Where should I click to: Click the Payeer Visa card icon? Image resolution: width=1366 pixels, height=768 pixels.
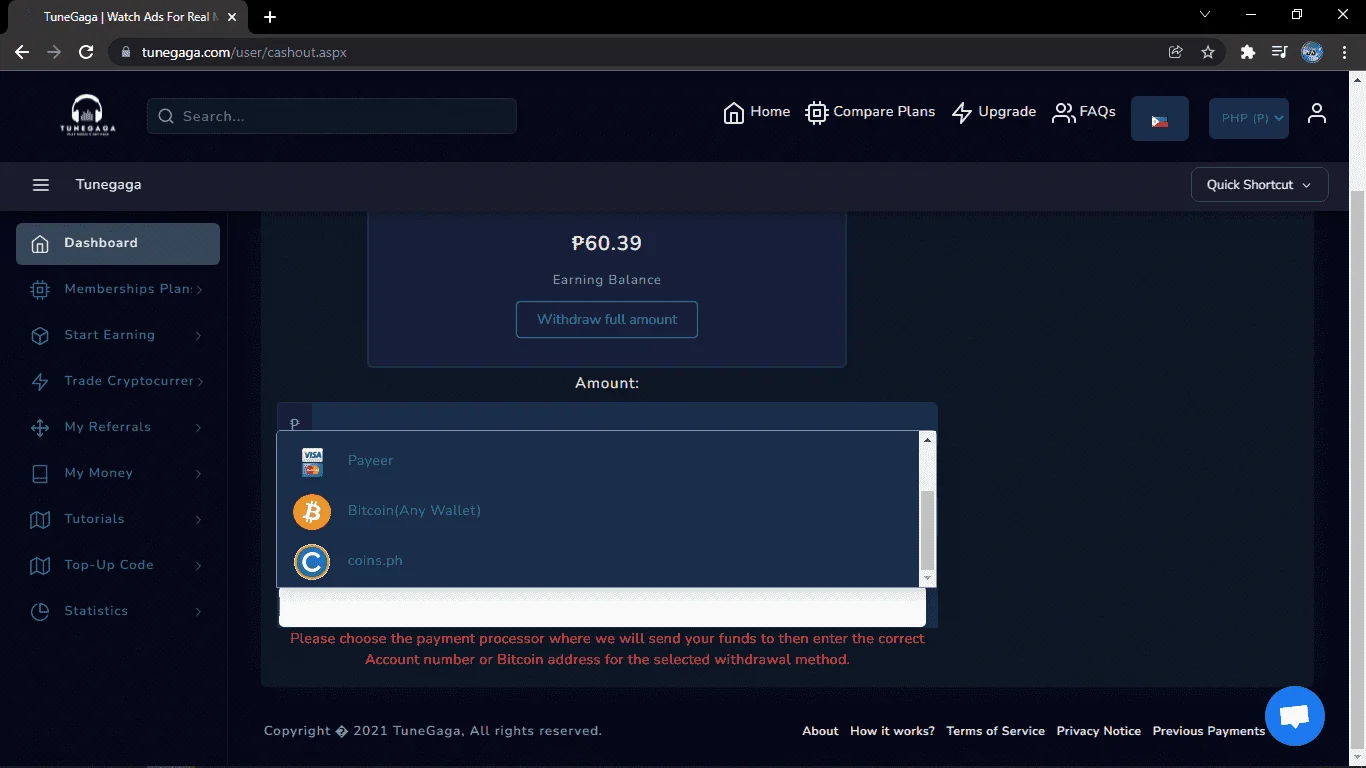point(312,461)
